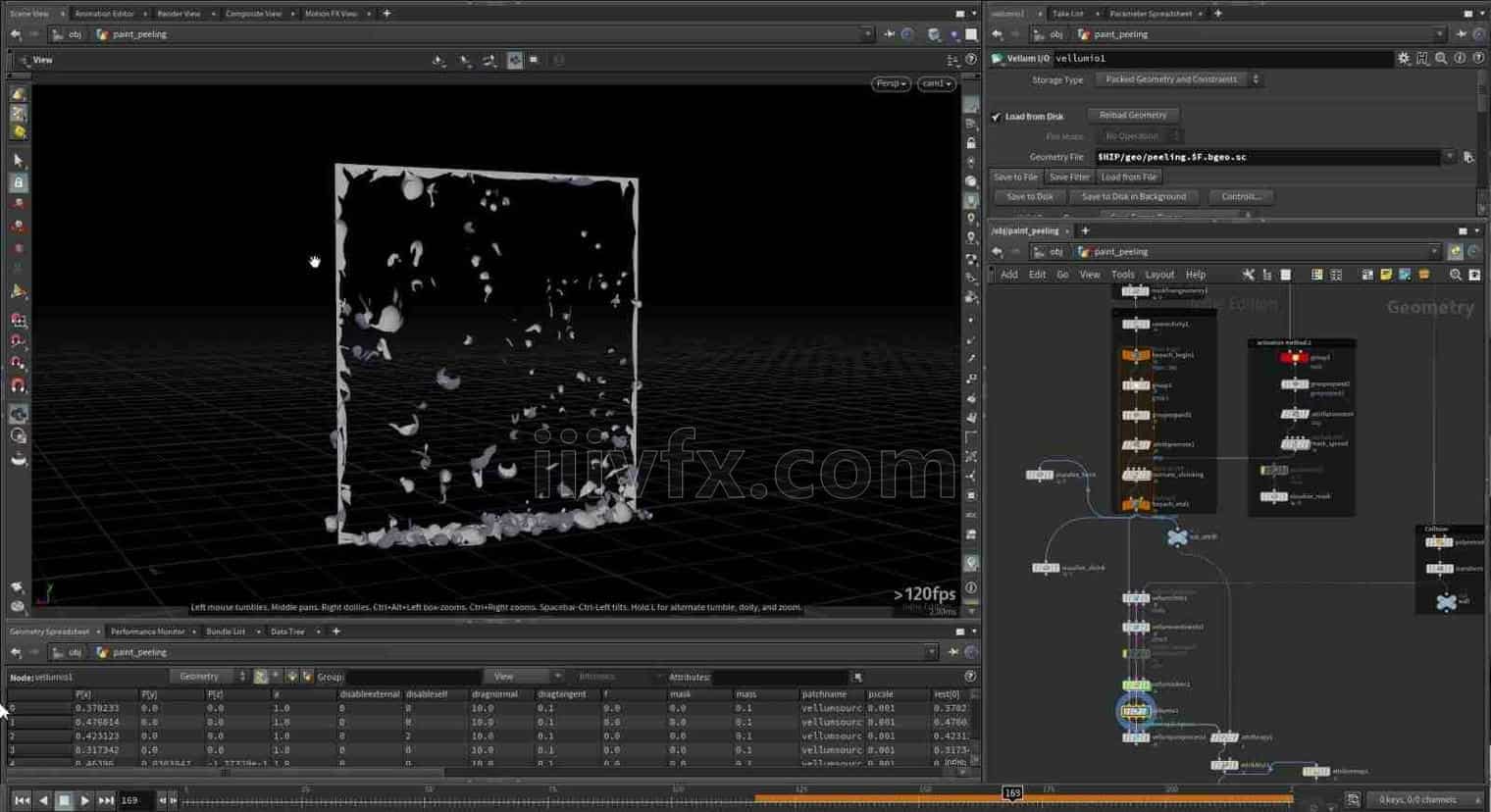
Task: Click the Play forward button
Action: pyautogui.click(x=84, y=800)
